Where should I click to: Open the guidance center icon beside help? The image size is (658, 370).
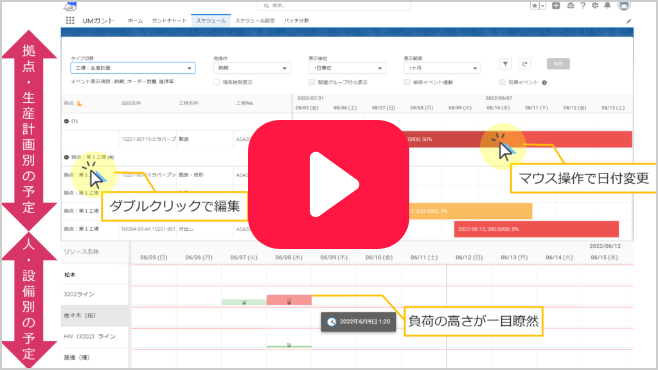[x=570, y=5]
